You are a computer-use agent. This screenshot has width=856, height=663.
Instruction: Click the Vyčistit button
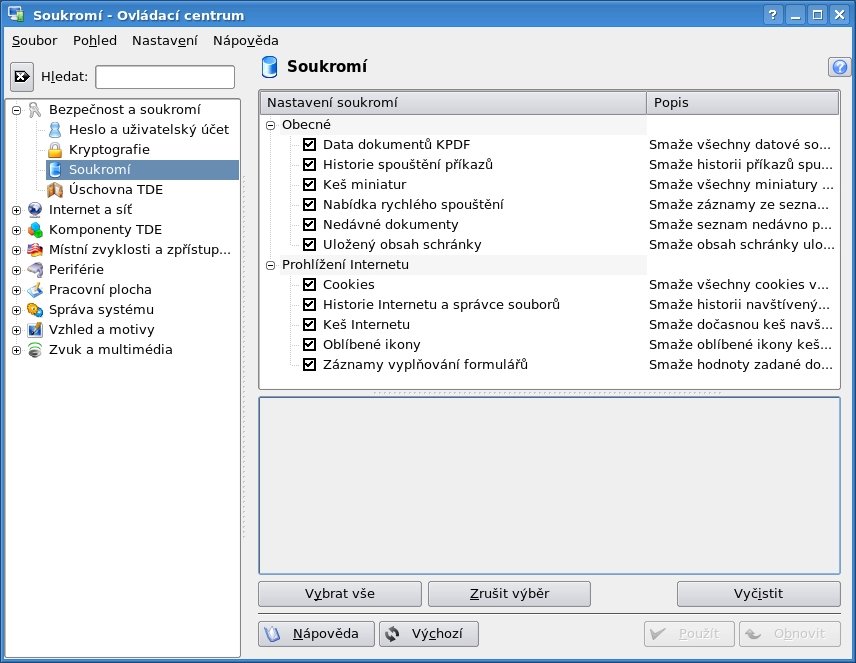pyautogui.click(x=758, y=594)
